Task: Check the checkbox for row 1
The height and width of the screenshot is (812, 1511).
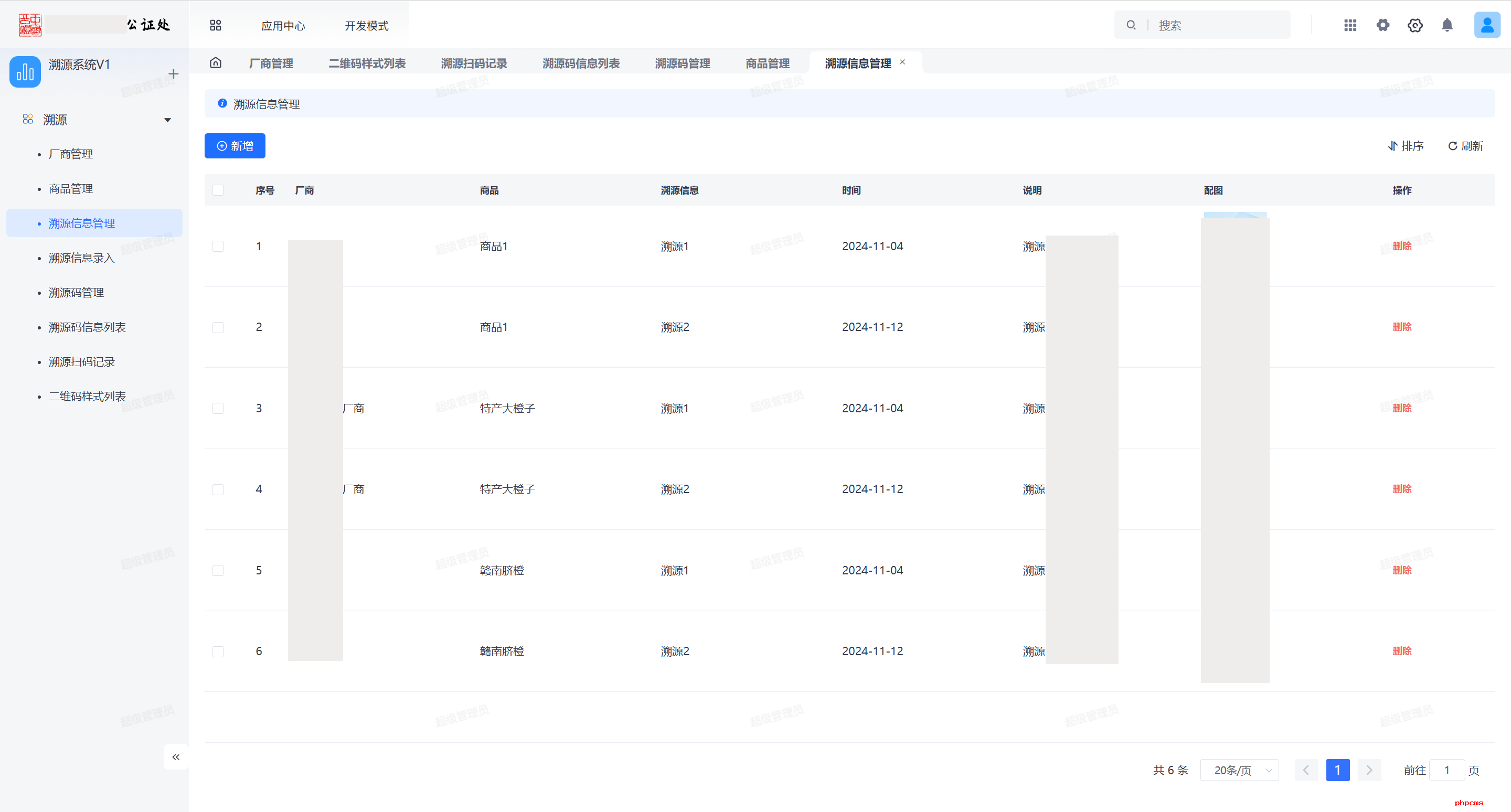Action: click(218, 246)
